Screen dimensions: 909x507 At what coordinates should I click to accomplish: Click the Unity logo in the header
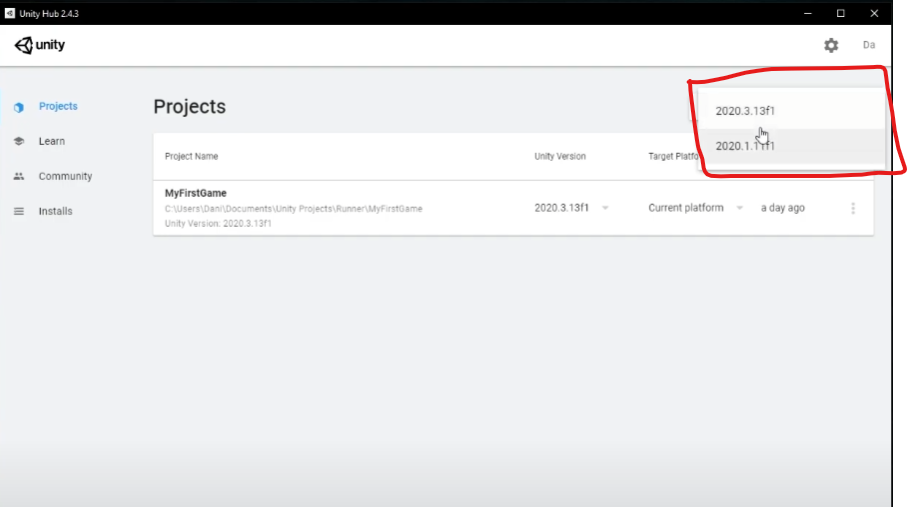click(x=40, y=45)
